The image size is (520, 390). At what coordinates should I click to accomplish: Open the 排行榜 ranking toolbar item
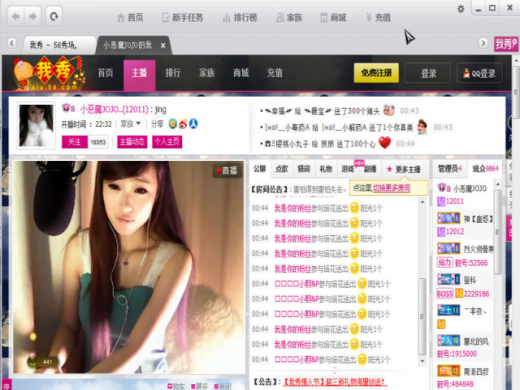tap(240, 17)
